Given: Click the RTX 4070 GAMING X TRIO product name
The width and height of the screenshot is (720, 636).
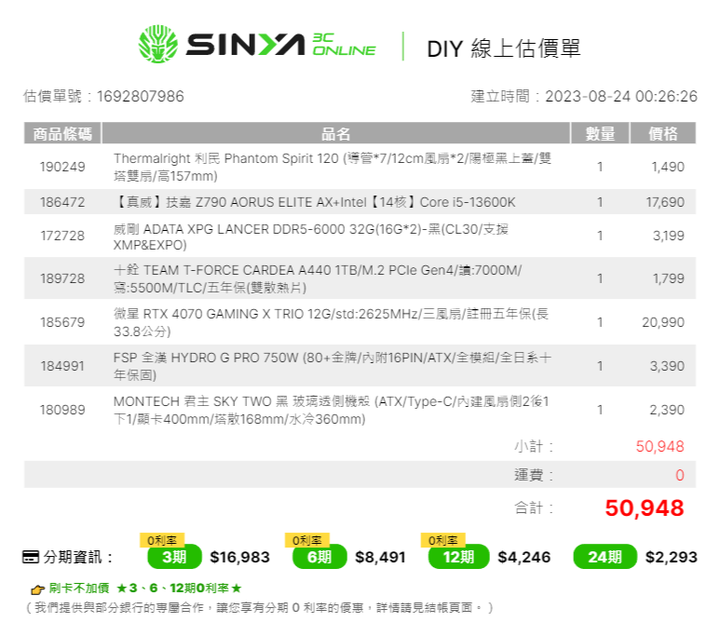Looking at the screenshot, I should coord(331,322).
